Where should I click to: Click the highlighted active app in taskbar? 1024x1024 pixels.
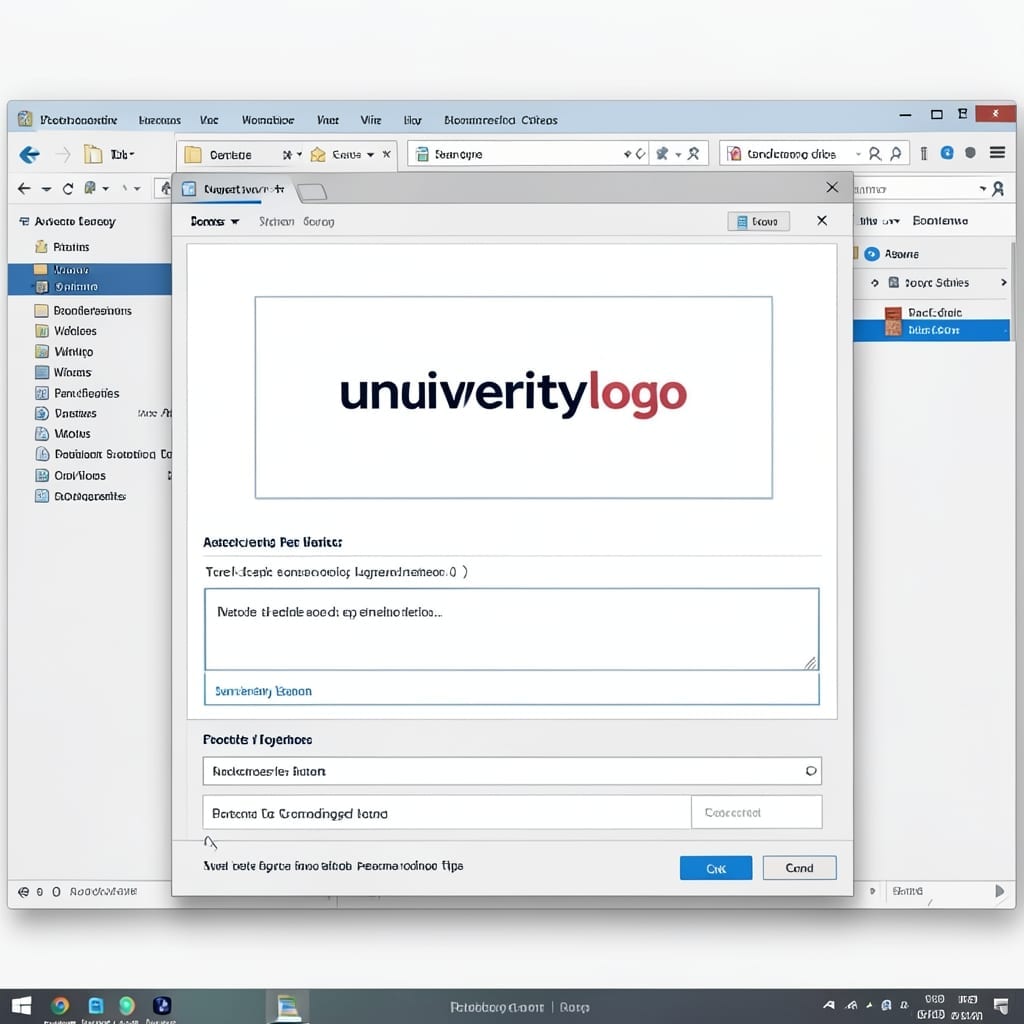(x=287, y=1006)
